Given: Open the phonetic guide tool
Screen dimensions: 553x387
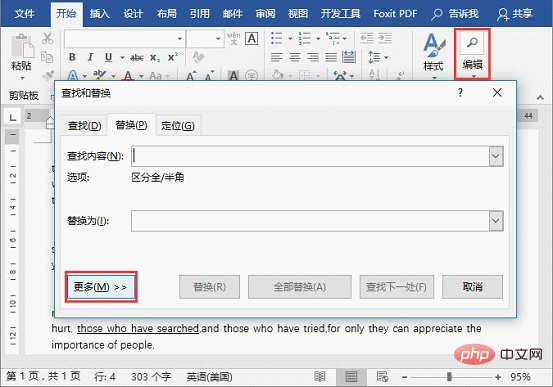Looking at the screenshot, I should [233, 38].
